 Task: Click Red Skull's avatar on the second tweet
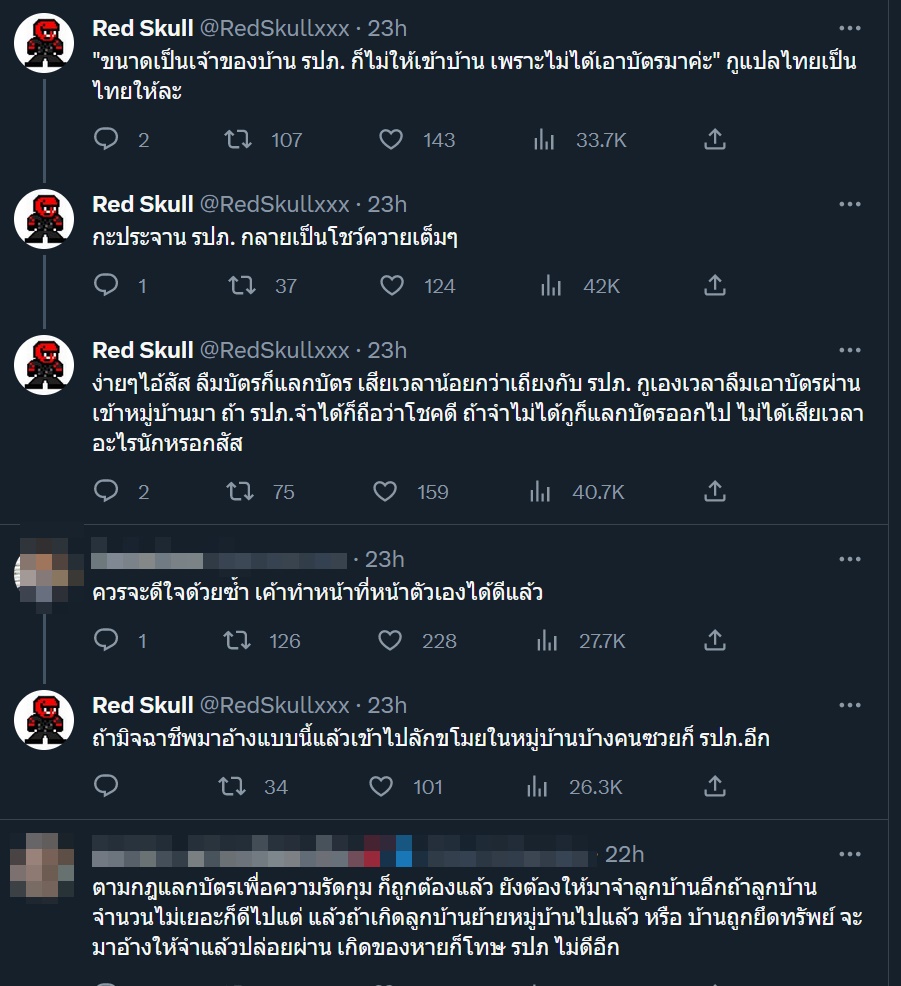pyautogui.click(x=42, y=216)
